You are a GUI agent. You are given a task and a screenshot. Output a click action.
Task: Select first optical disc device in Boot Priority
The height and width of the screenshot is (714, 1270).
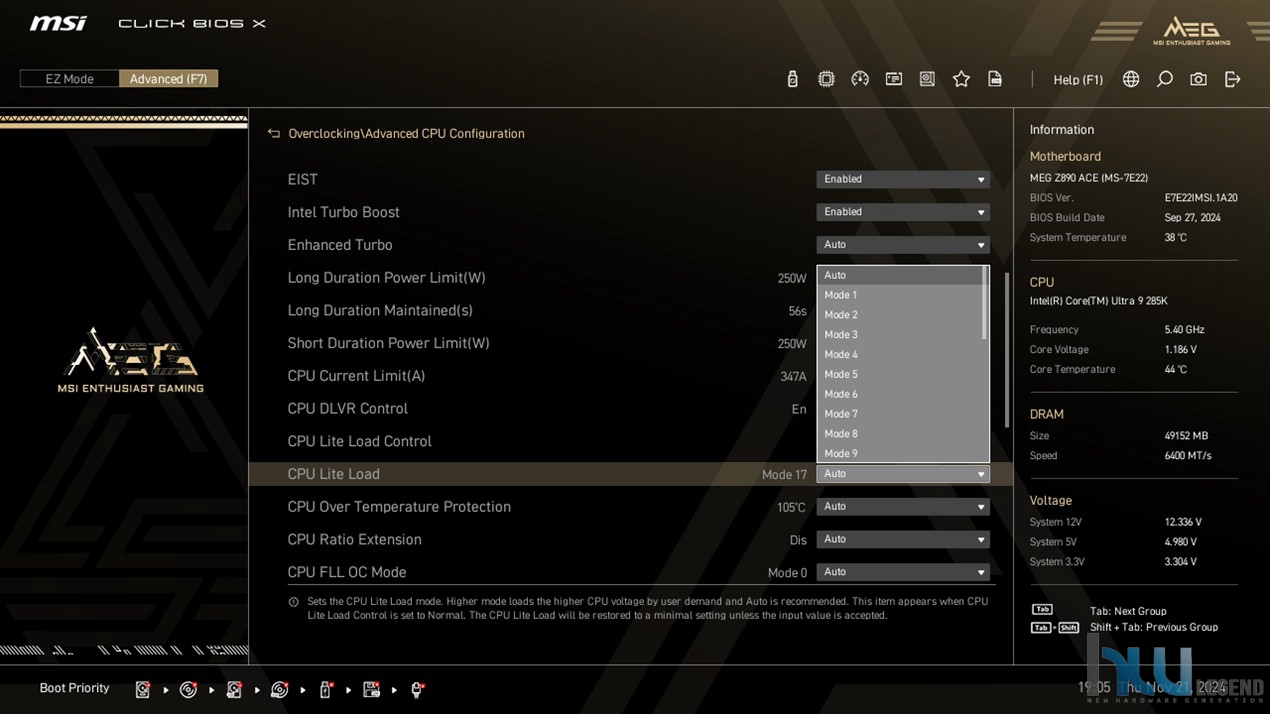[188, 689]
